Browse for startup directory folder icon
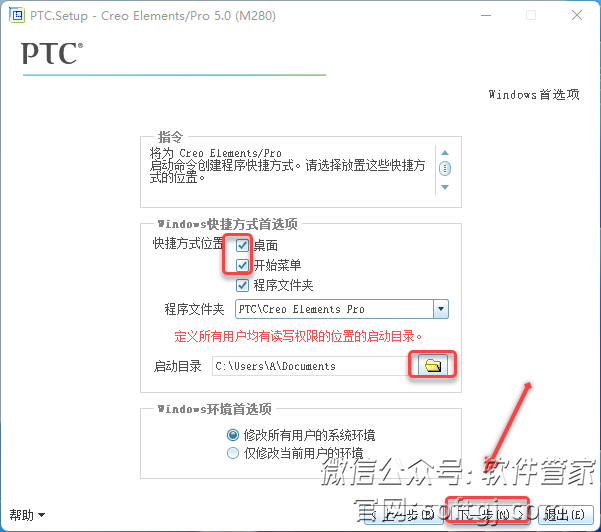 click(432, 365)
